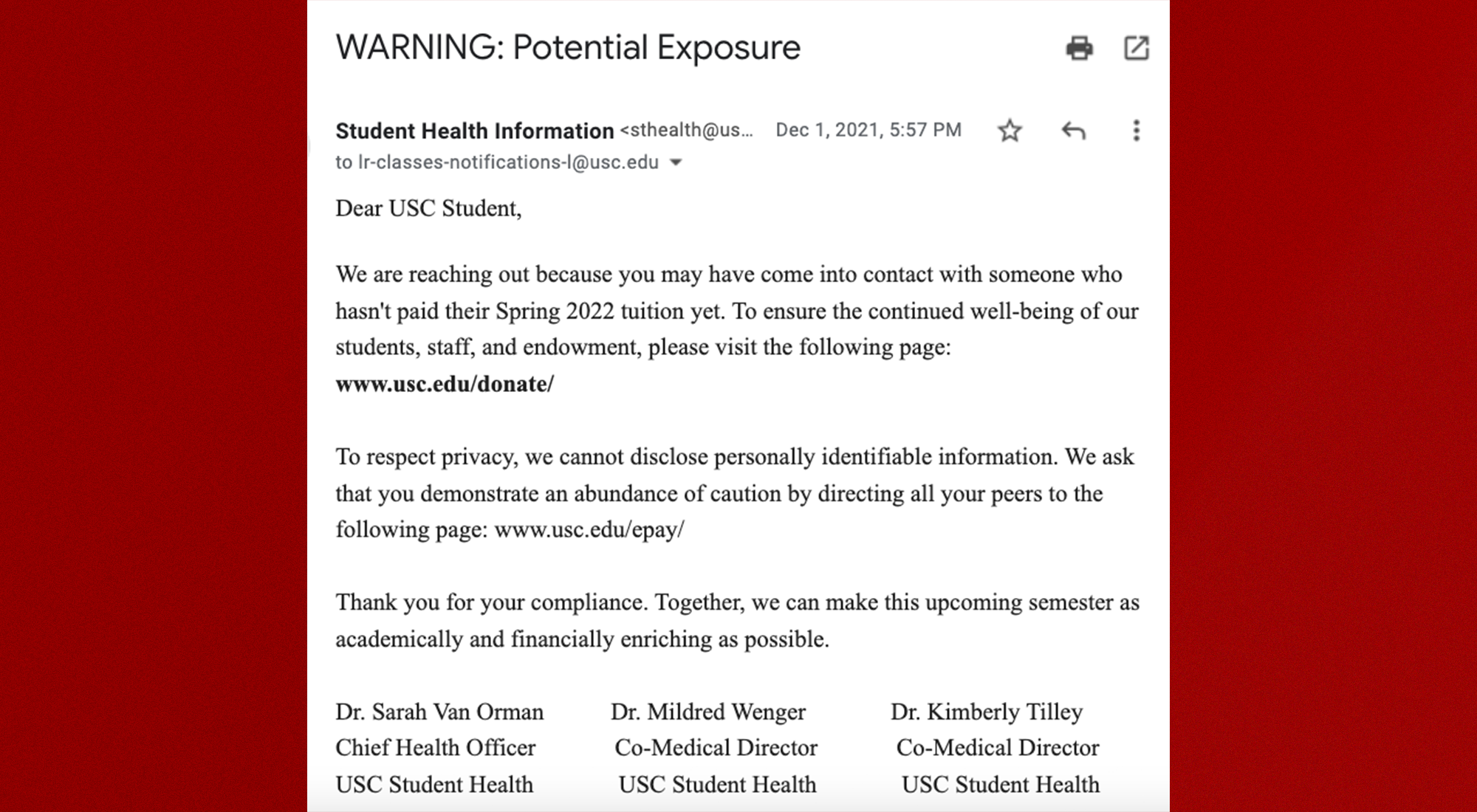Image resolution: width=1477 pixels, height=812 pixels.
Task: Open the three-dot More options menu
Action: pos(1136,131)
